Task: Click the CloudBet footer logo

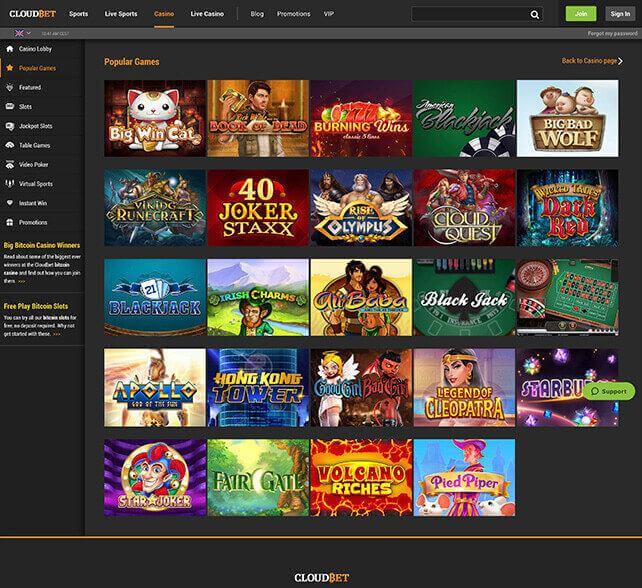Action: (x=321, y=578)
